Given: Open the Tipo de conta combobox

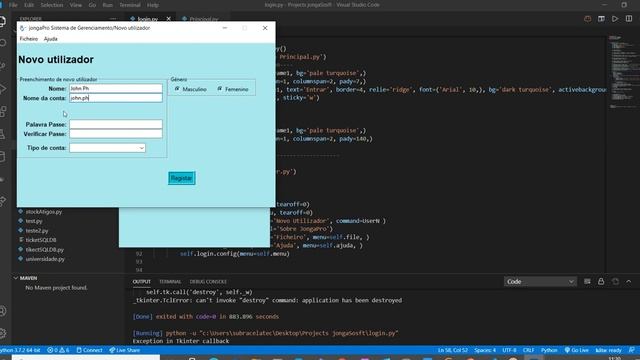Looking at the screenshot, I should (107, 148).
